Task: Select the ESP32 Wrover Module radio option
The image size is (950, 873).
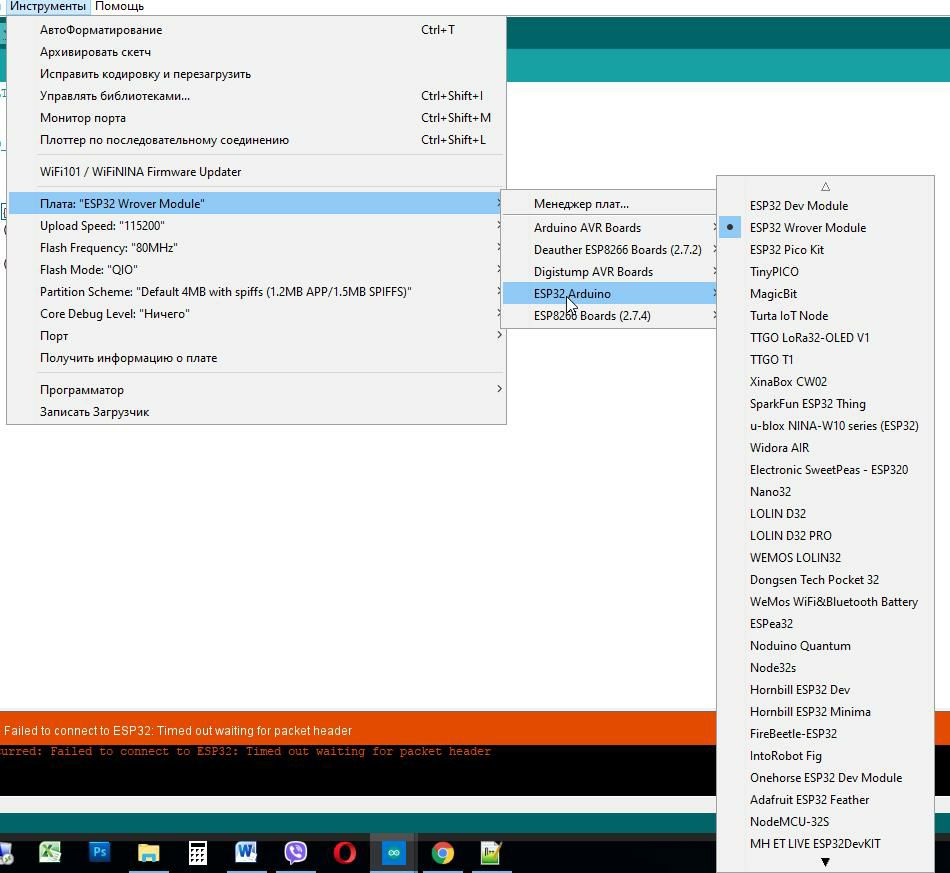Action: pyautogui.click(x=825, y=228)
